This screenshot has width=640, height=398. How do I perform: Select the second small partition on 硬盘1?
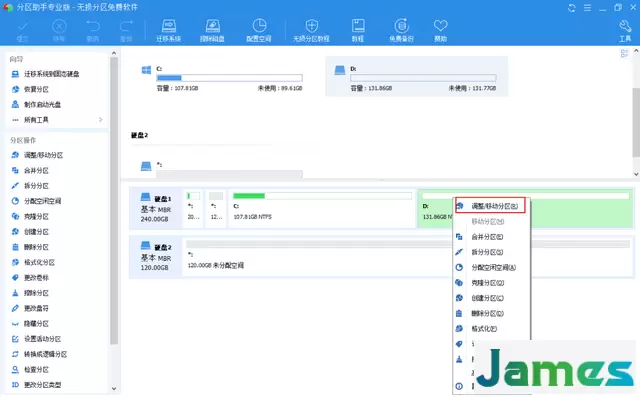pos(216,208)
